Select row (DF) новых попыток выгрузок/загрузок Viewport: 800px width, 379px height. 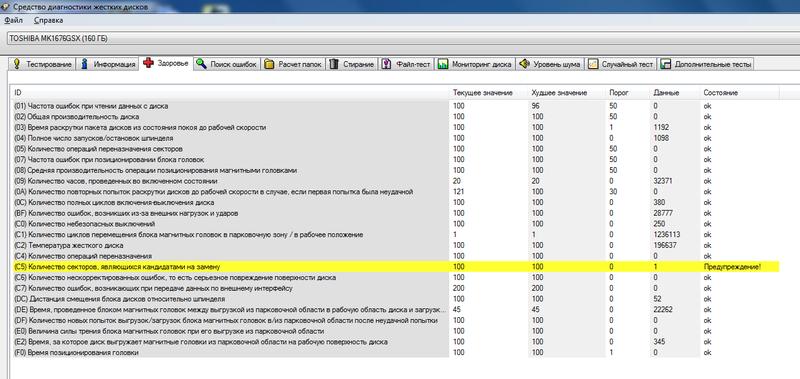tap(395, 320)
